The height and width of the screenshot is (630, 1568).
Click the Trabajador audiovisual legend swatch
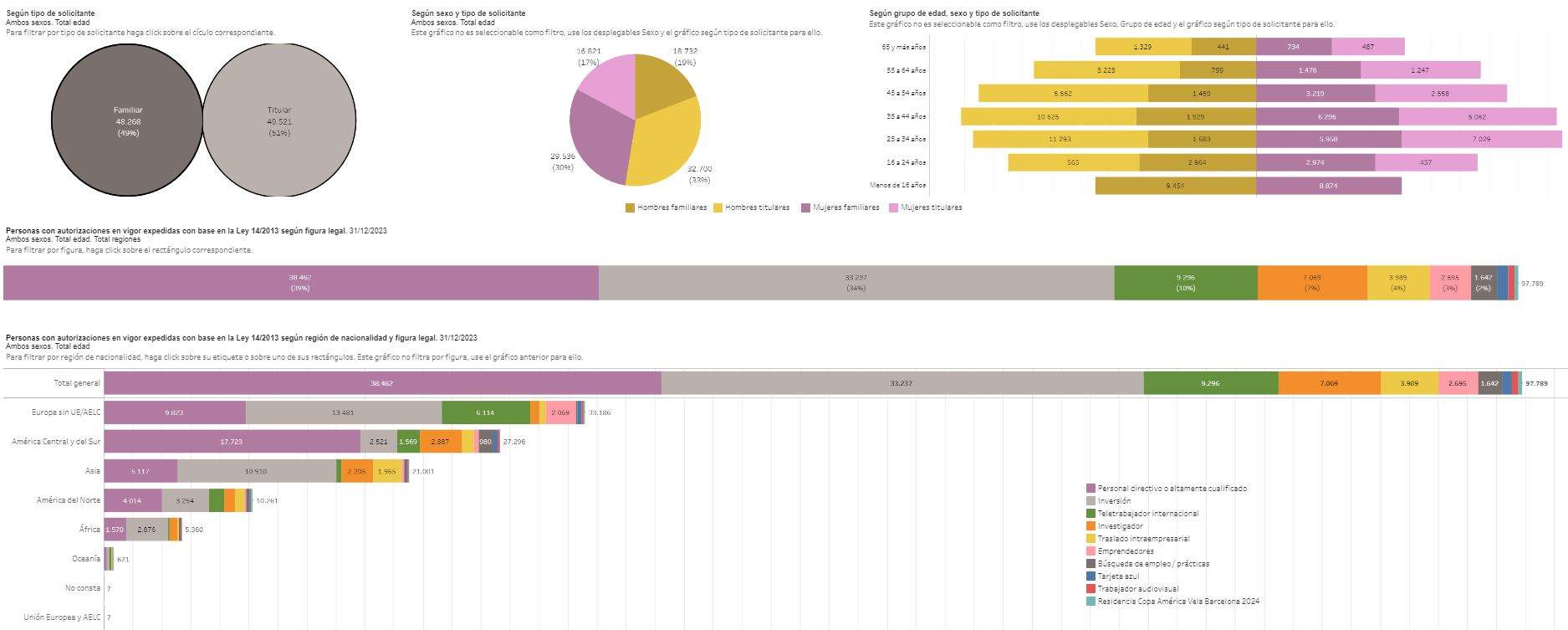coord(1090,589)
